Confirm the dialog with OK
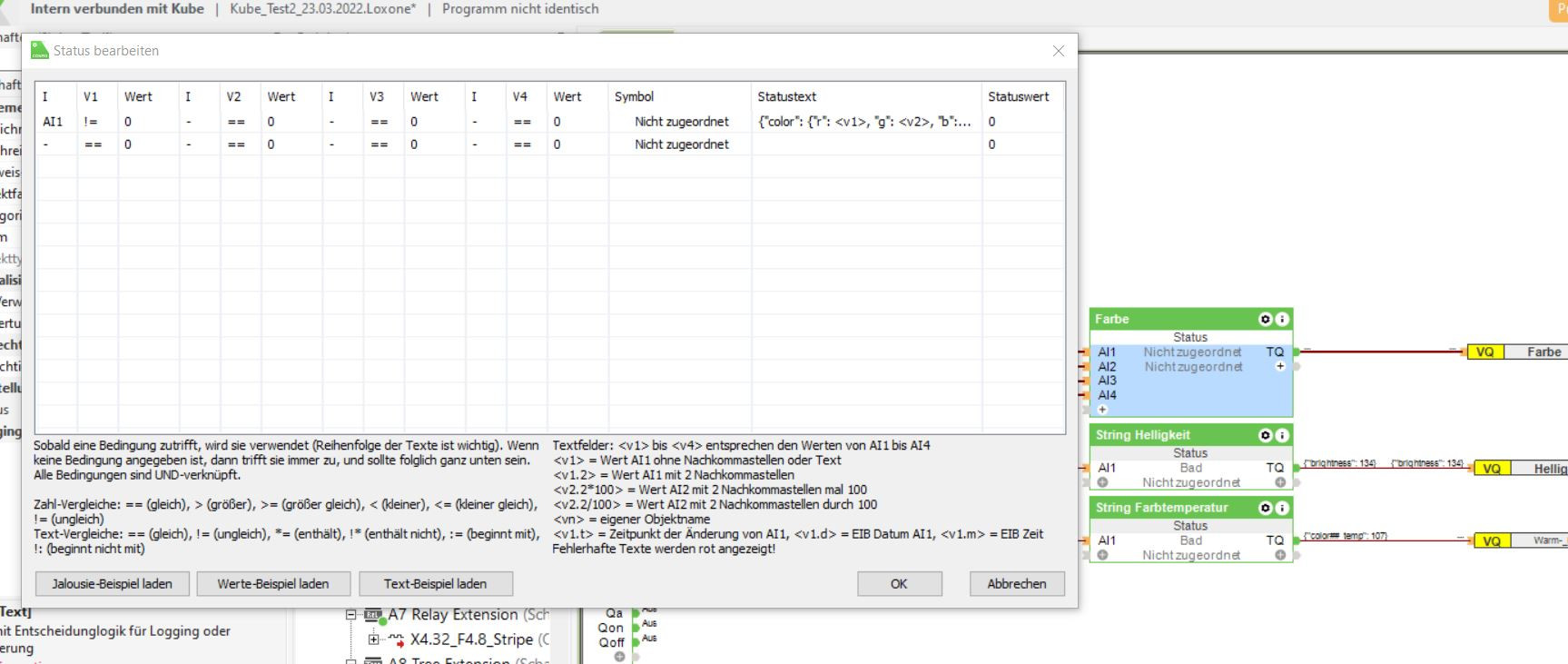The width and height of the screenshot is (1568, 664). 899,584
